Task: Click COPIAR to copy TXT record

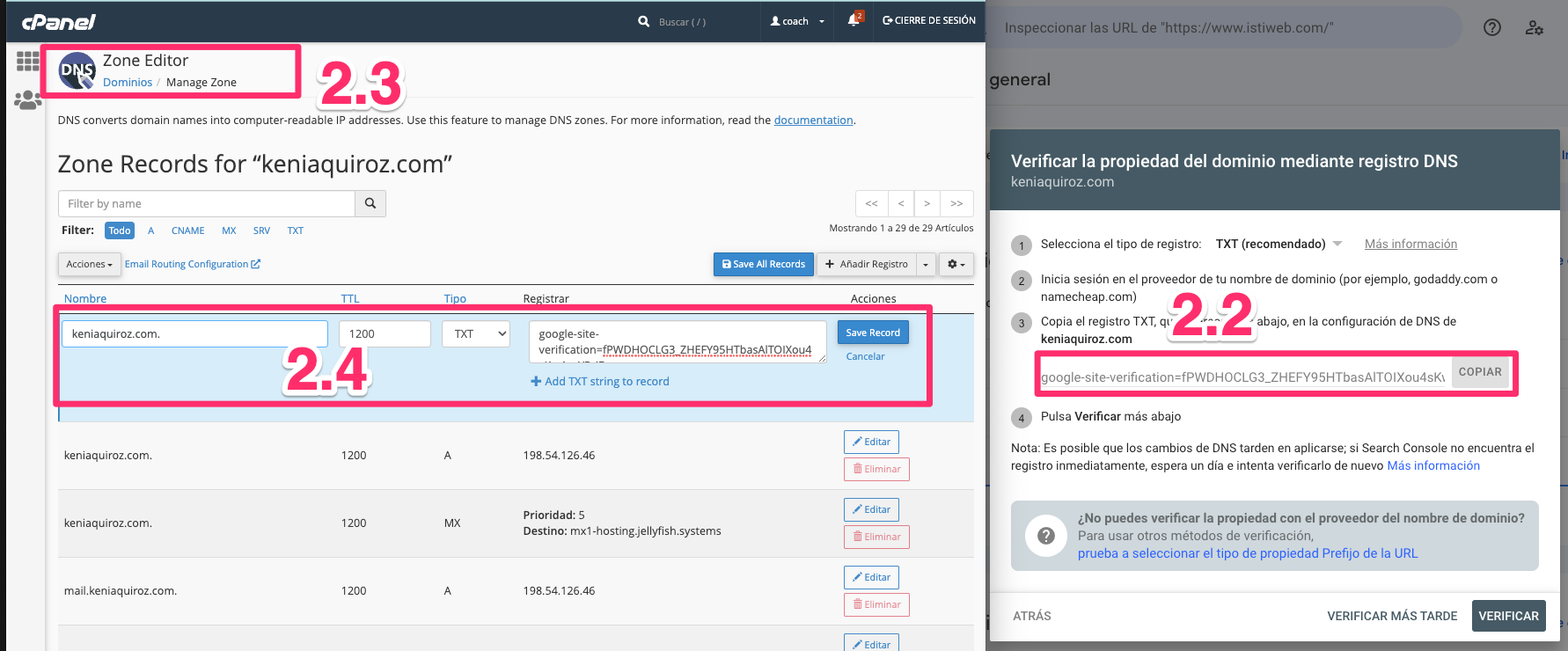Action: coord(1480,372)
